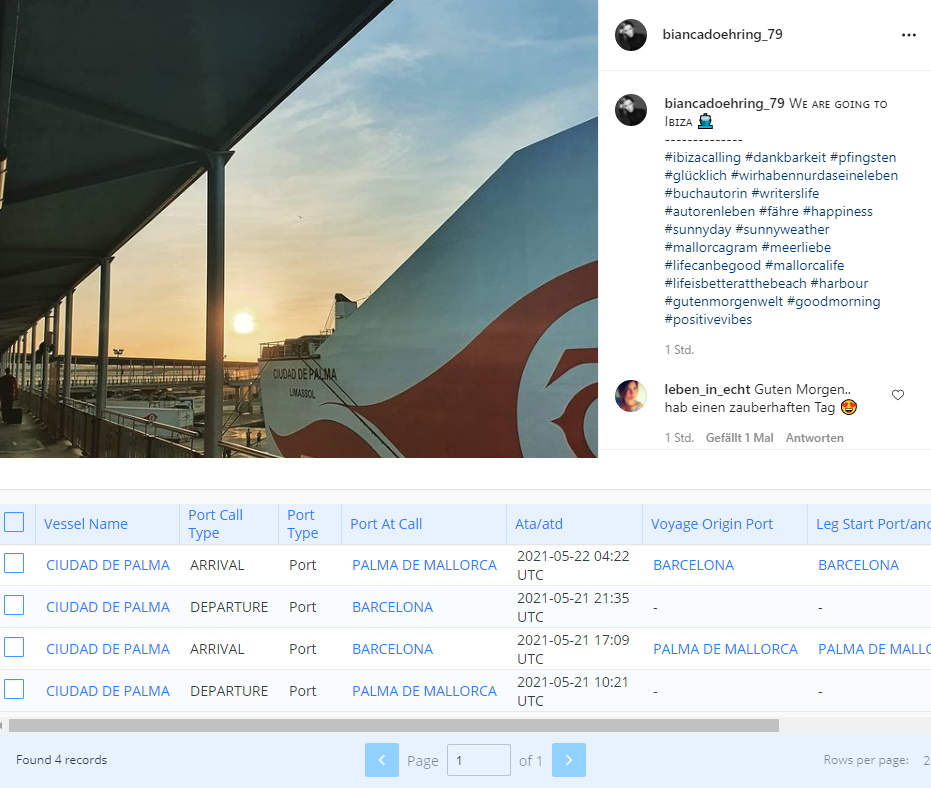Open the three-dot options menu of the post
This screenshot has width=931, height=788.
pyautogui.click(x=908, y=35)
